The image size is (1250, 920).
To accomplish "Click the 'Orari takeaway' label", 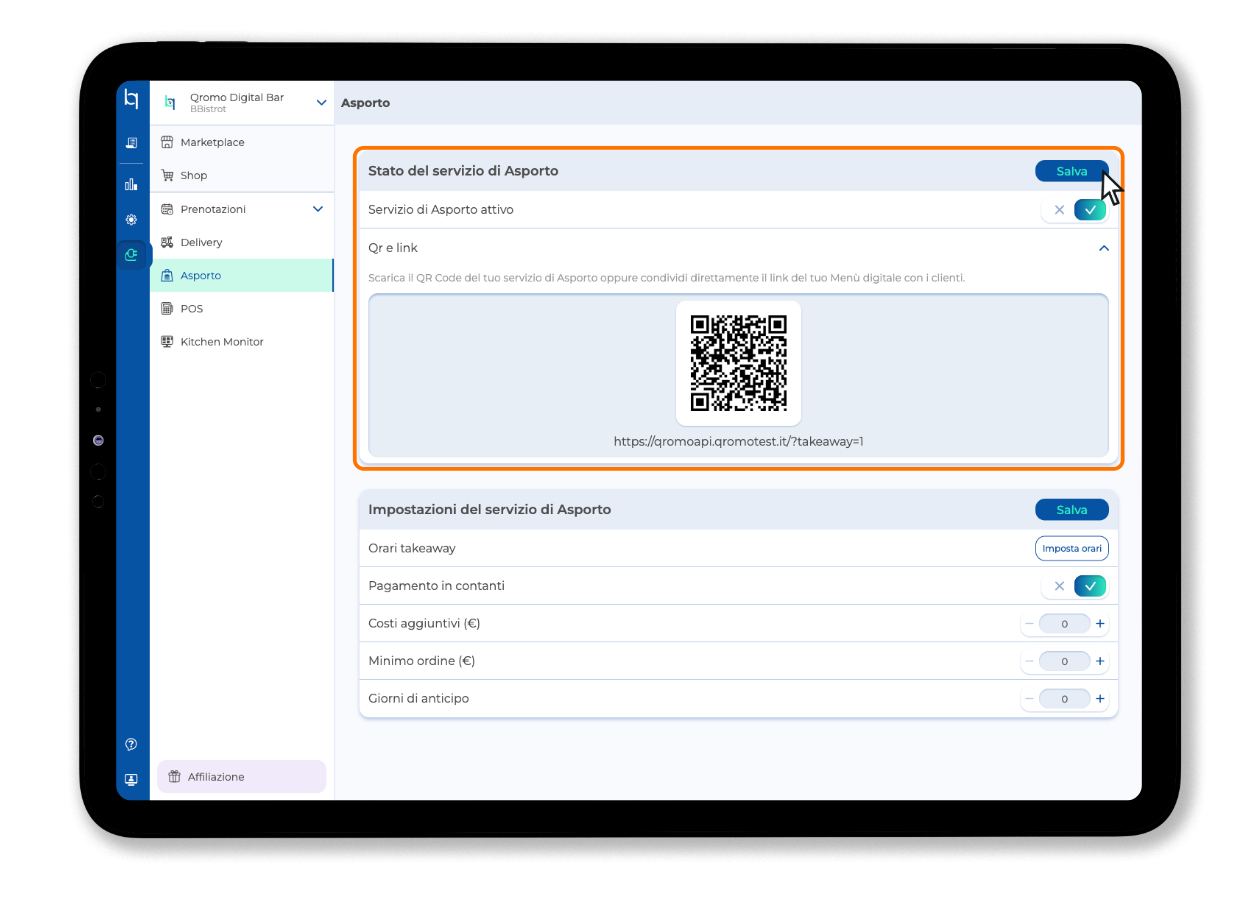I will (x=412, y=548).
